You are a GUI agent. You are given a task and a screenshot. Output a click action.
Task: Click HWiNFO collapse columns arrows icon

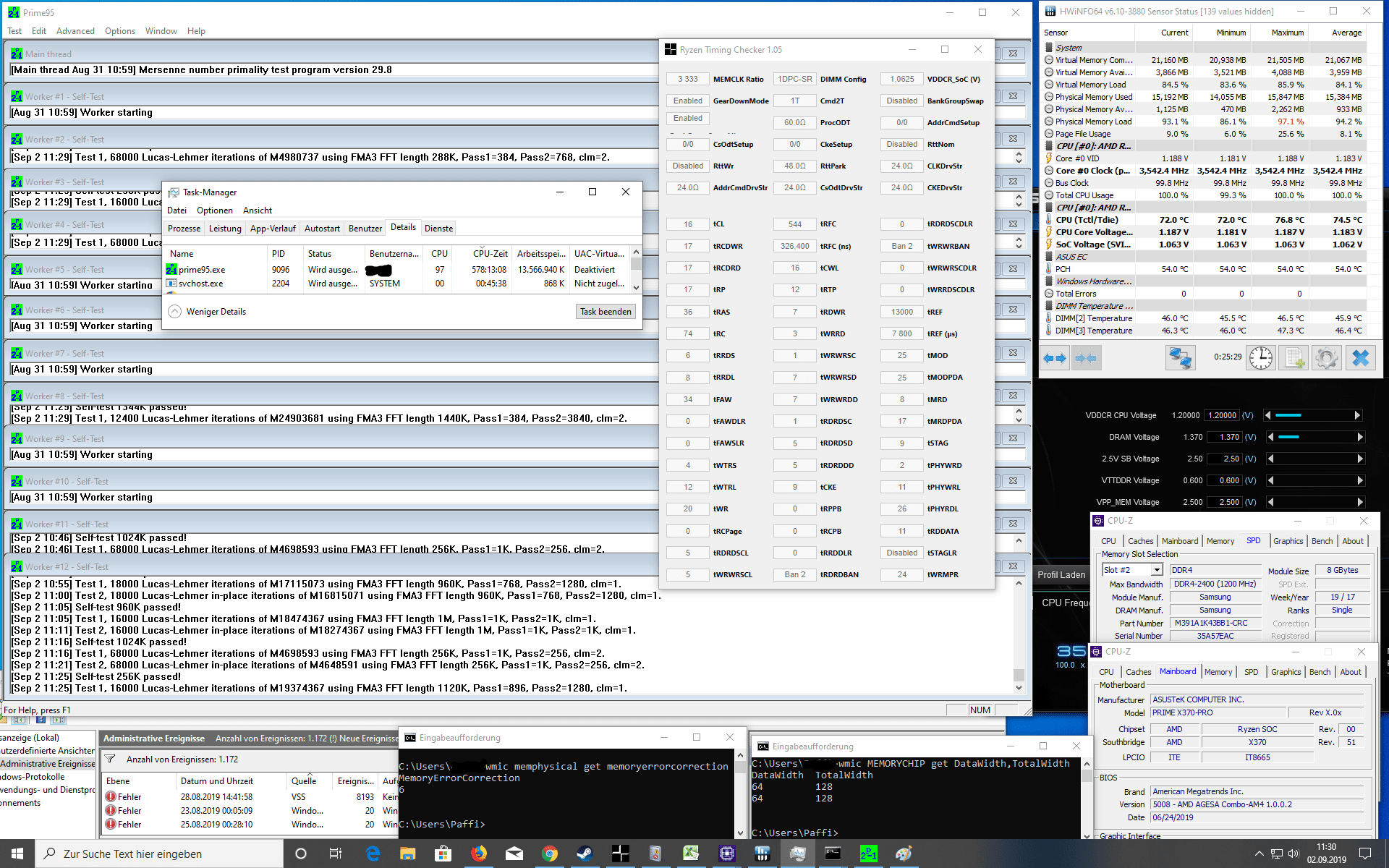pos(1086,358)
